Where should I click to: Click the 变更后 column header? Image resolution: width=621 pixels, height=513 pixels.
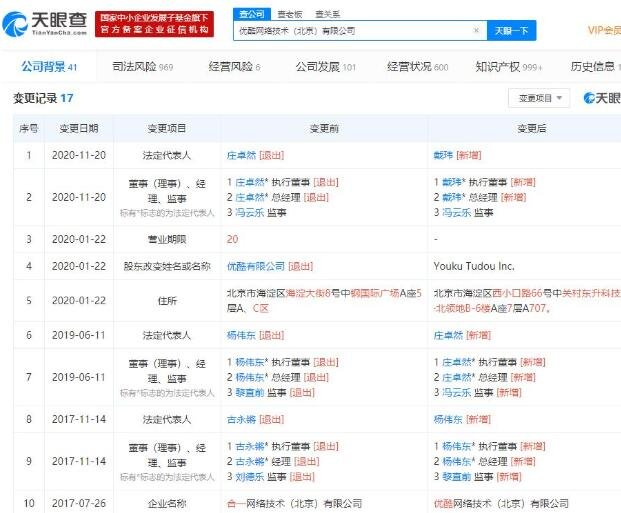(x=532, y=128)
